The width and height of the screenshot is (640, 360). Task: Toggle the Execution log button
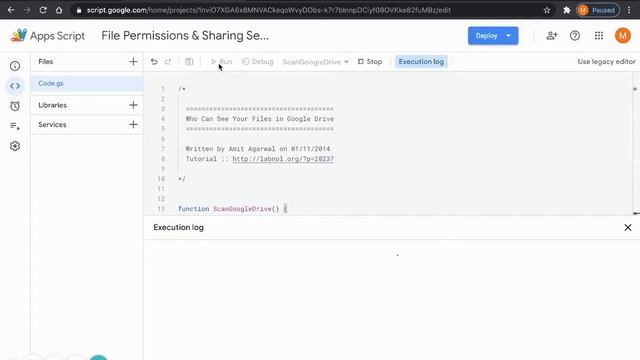click(421, 62)
